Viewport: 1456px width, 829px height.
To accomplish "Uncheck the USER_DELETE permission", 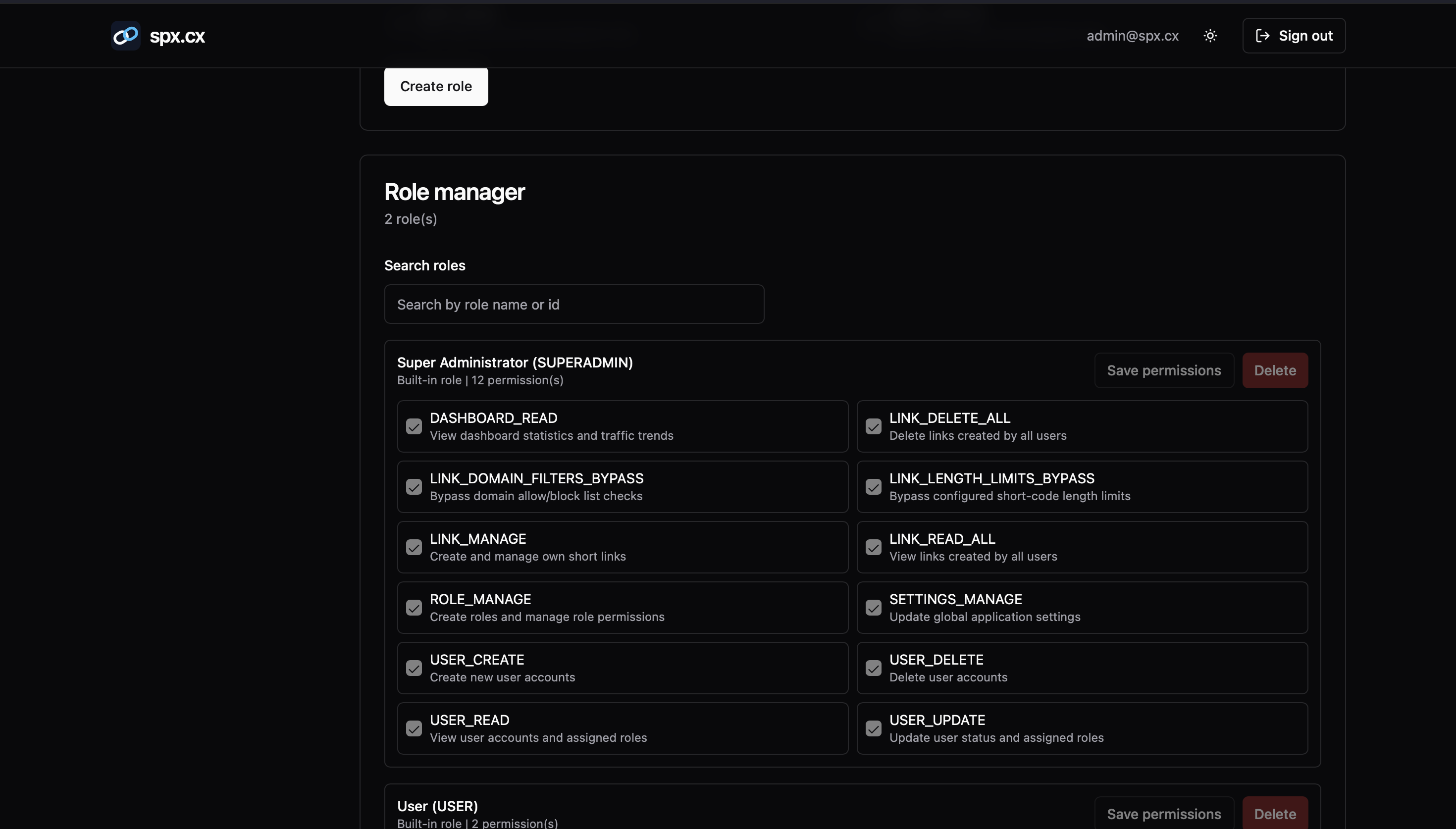I will pos(873,668).
